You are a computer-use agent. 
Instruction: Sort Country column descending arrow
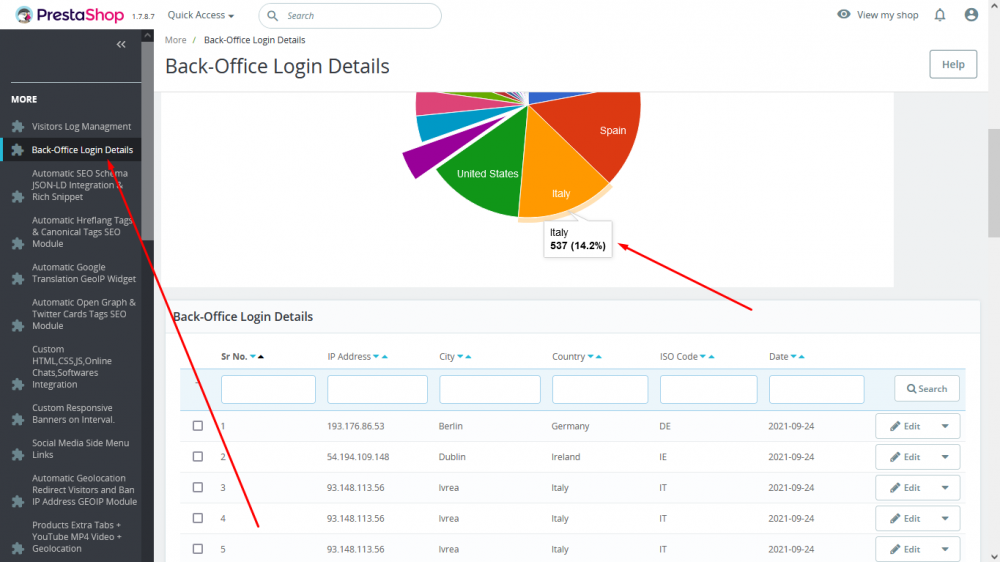point(591,357)
